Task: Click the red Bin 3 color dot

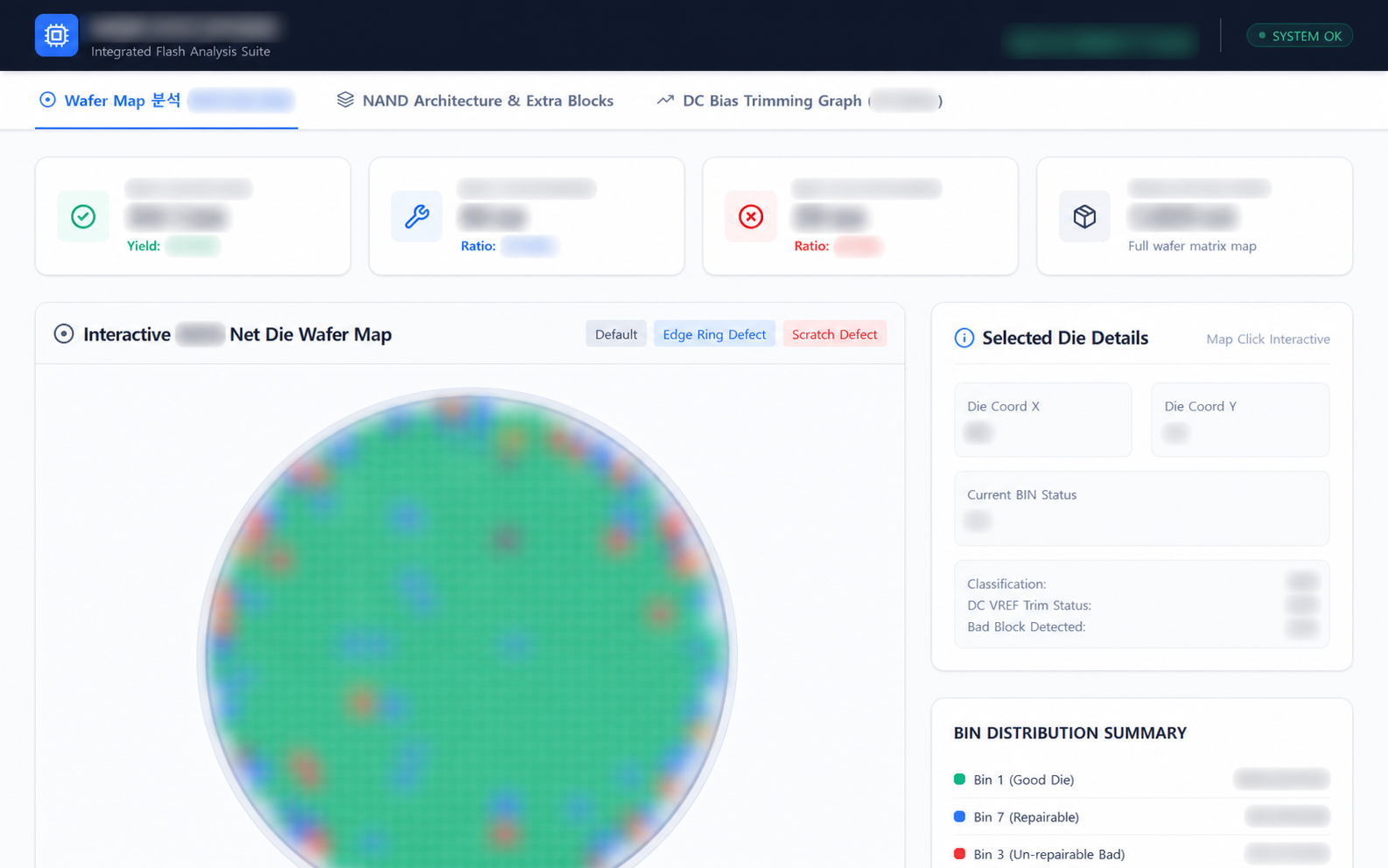Action: pyautogui.click(x=959, y=853)
